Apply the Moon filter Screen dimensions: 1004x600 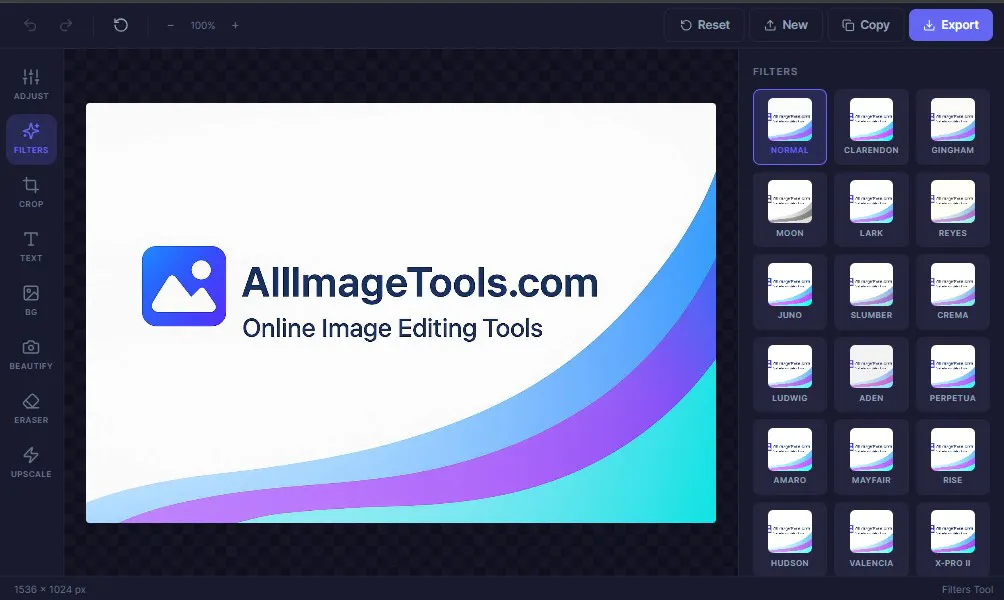tap(789, 209)
